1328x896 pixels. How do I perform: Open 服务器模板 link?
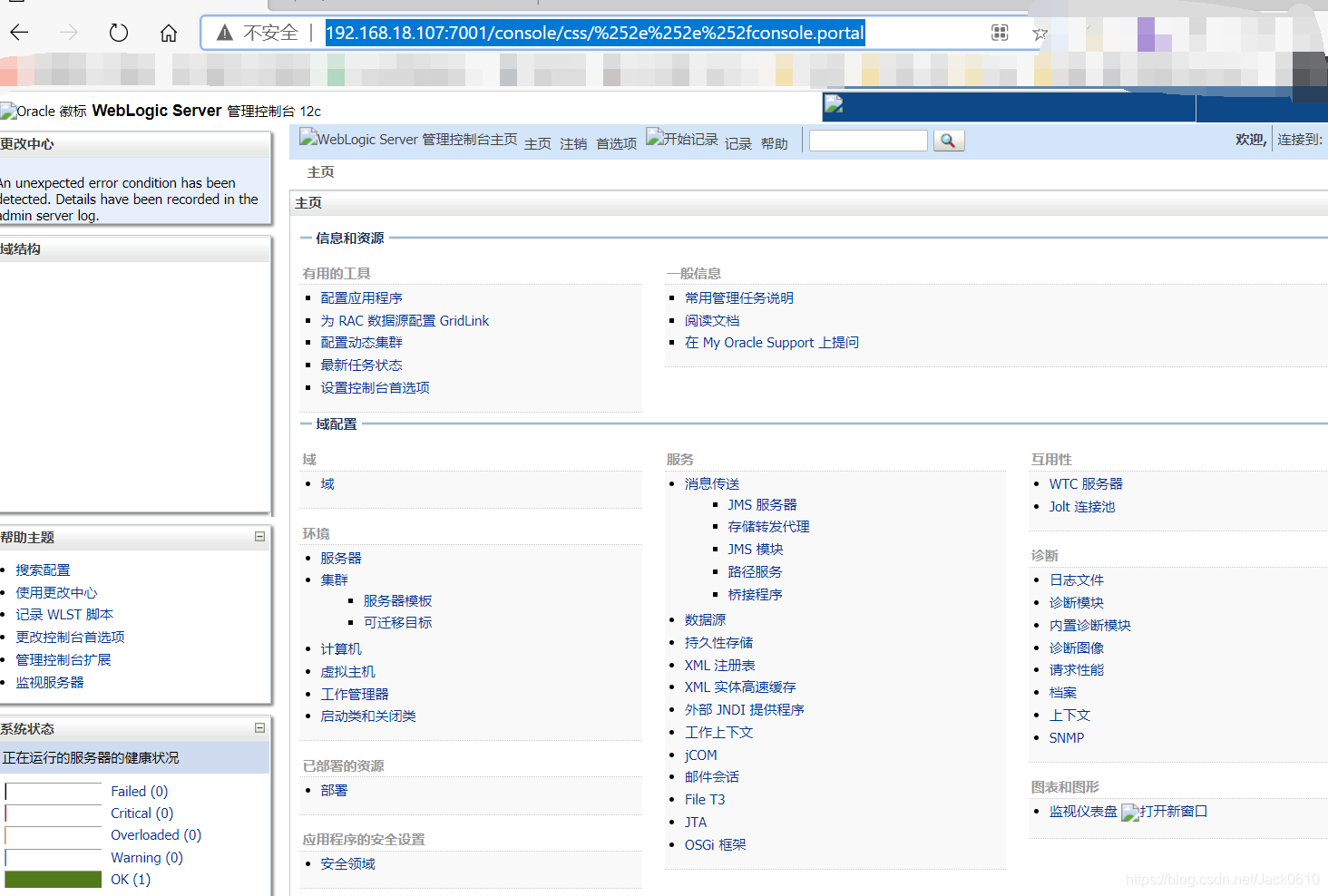[397, 600]
